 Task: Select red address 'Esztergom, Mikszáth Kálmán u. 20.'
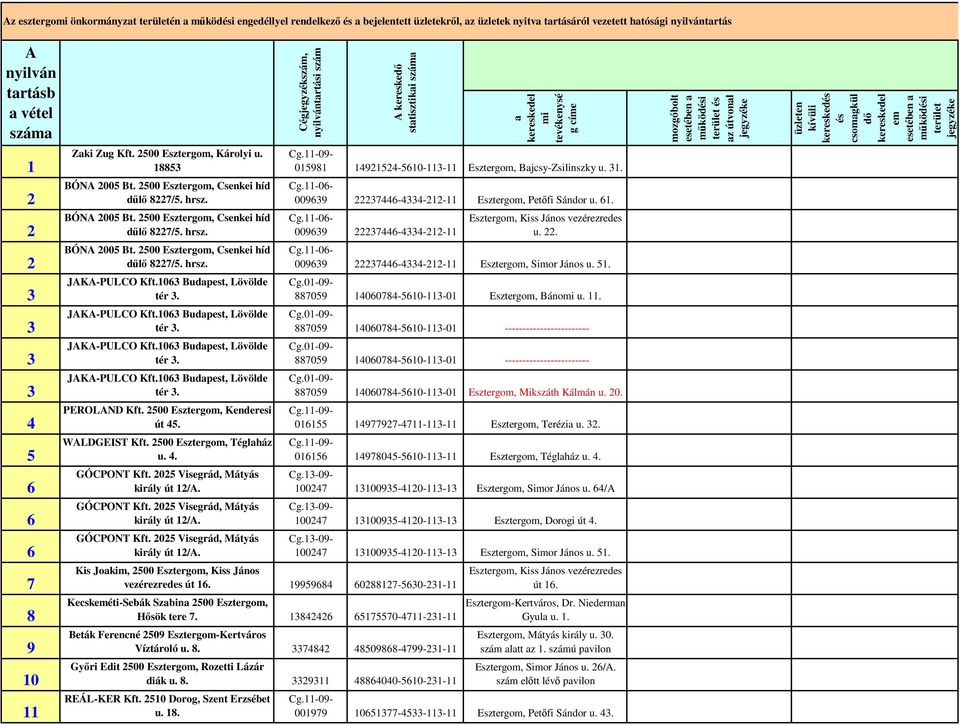pos(546,386)
